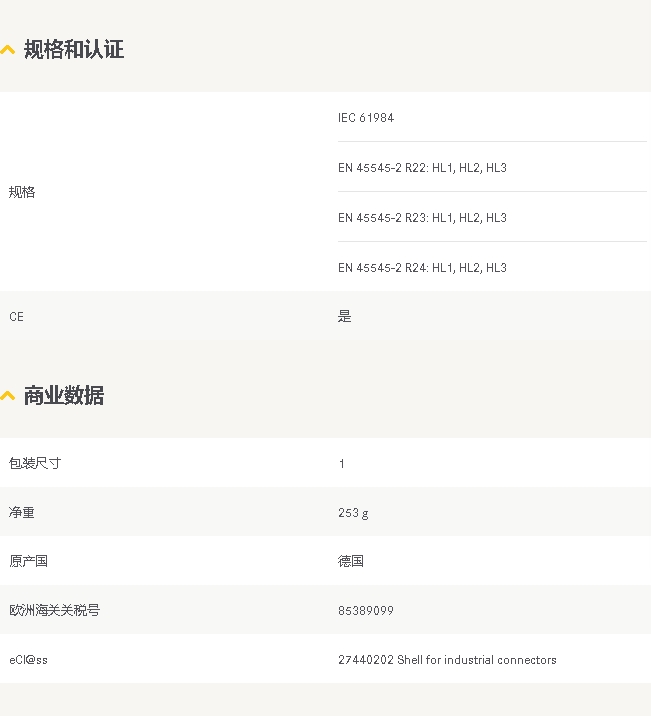Screen dimensions: 651x716
Task: Click the 商业数据 heading text
Action: coord(64,396)
